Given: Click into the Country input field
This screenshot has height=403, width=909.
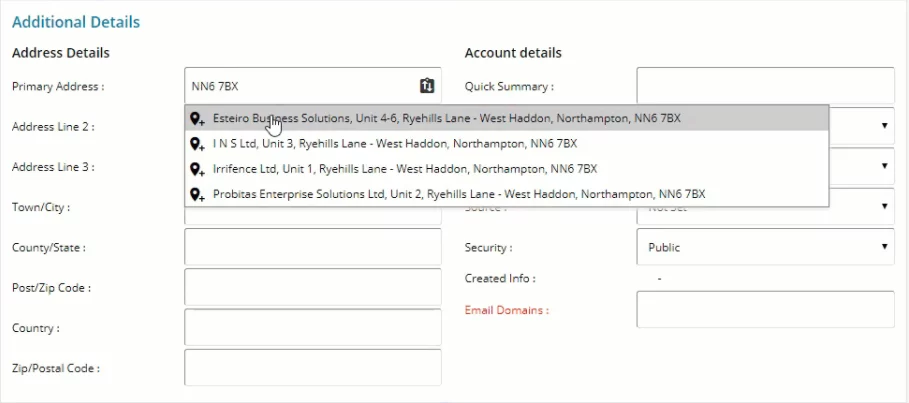Looking at the screenshot, I should pos(313,328).
